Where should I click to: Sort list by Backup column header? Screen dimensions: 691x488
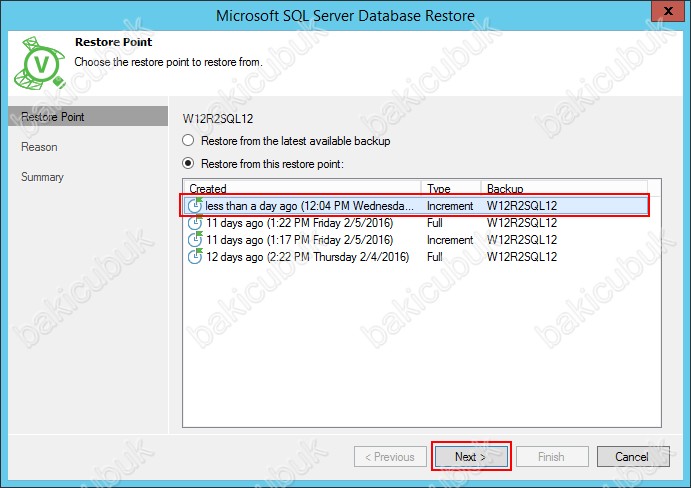tap(564, 188)
